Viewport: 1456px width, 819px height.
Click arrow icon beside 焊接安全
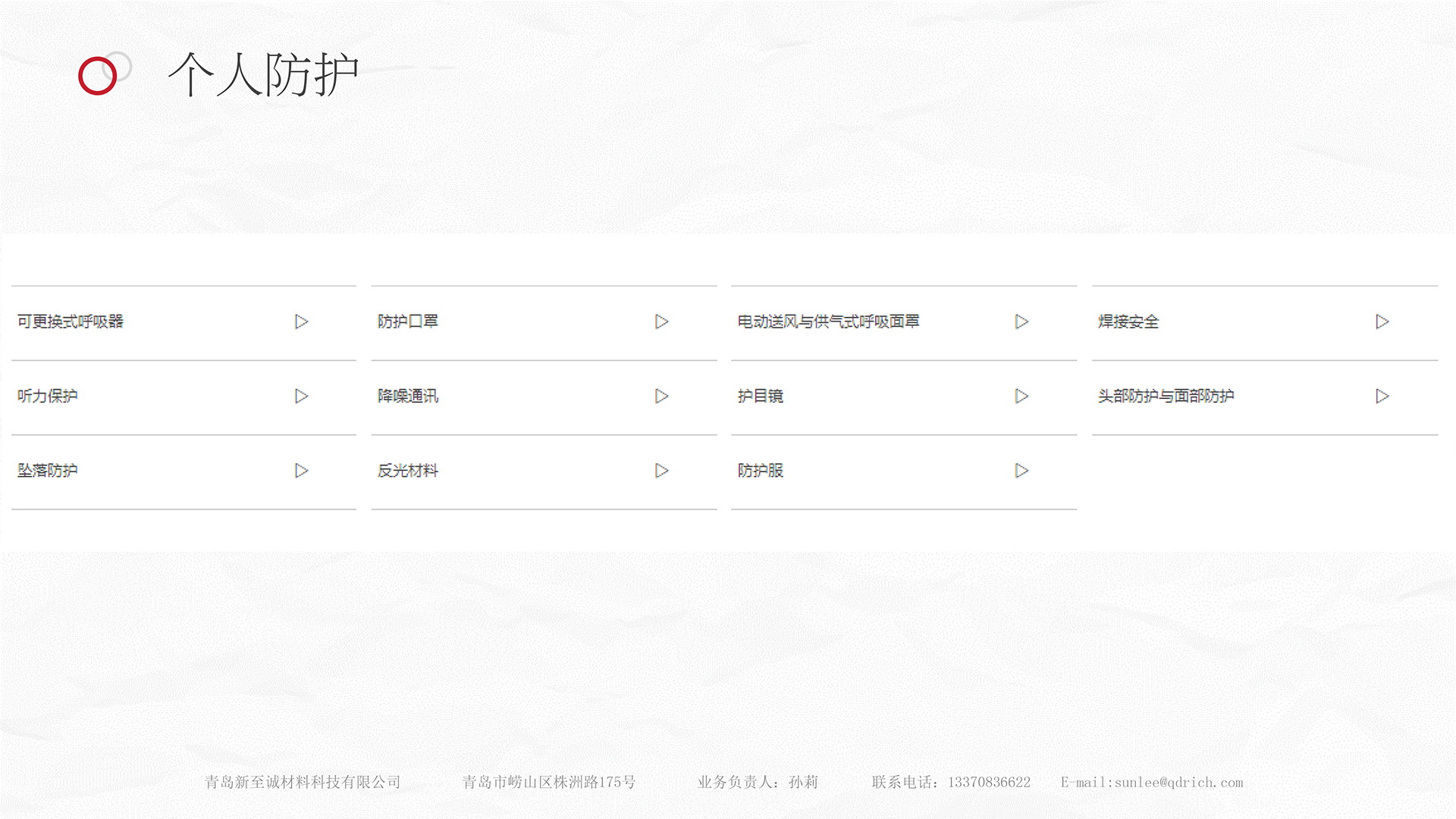click(1382, 322)
